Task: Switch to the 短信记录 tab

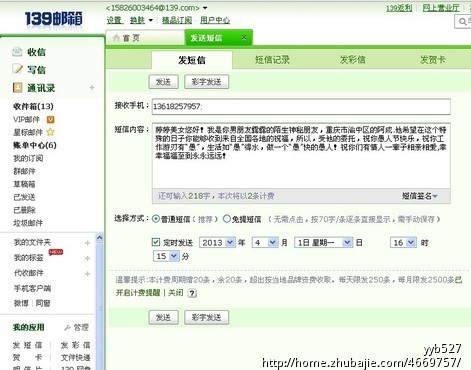Action: pyautogui.click(x=272, y=60)
